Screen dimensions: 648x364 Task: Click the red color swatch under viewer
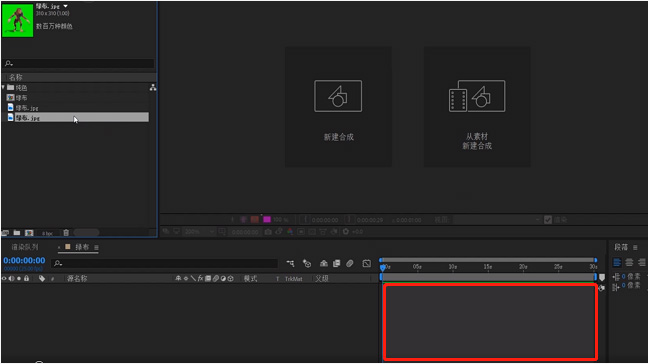pyautogui.click(x=255, y=219)
